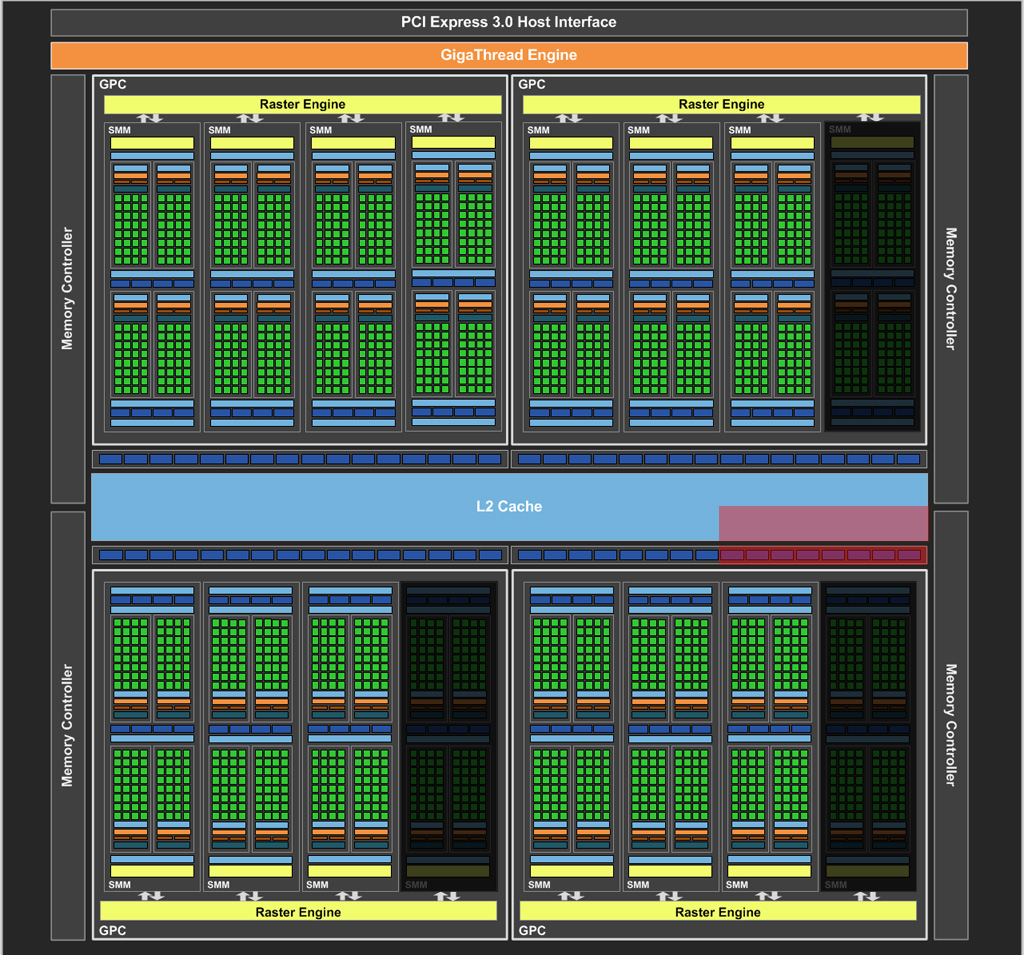Select Raster Engine in the bottom-left GPC
The width and height of the screenshot is (1024, 955).
(298, 911)
